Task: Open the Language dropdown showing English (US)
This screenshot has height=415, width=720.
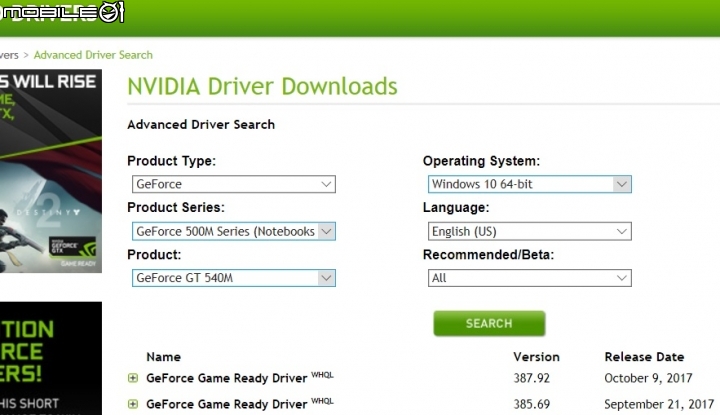Action: tap(529, 231)
